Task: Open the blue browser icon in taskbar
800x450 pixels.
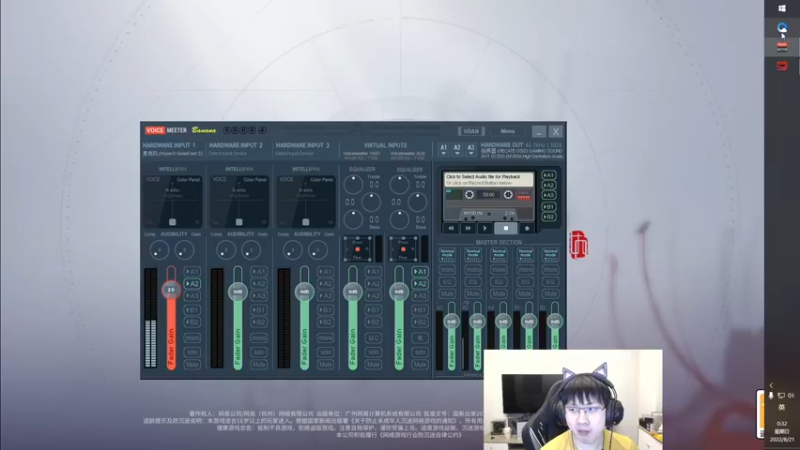Action: (782, 28)
